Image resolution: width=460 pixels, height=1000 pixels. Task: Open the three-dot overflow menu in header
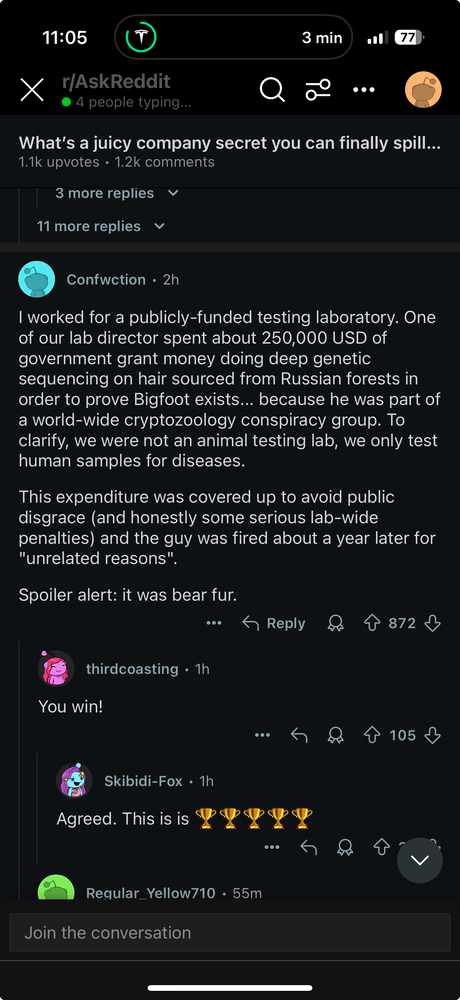[x=364, y=90]
